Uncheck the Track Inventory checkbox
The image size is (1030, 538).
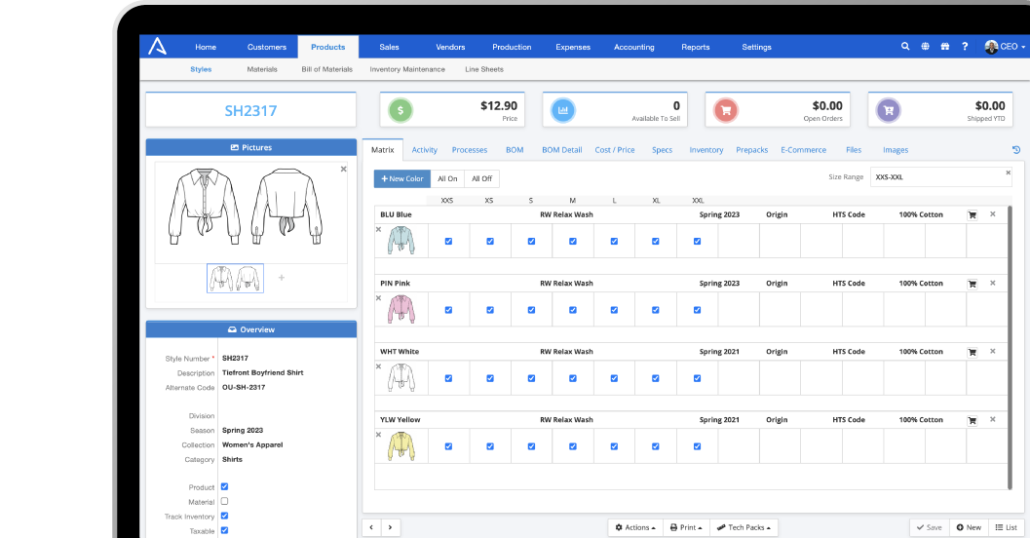click(224, 516)
